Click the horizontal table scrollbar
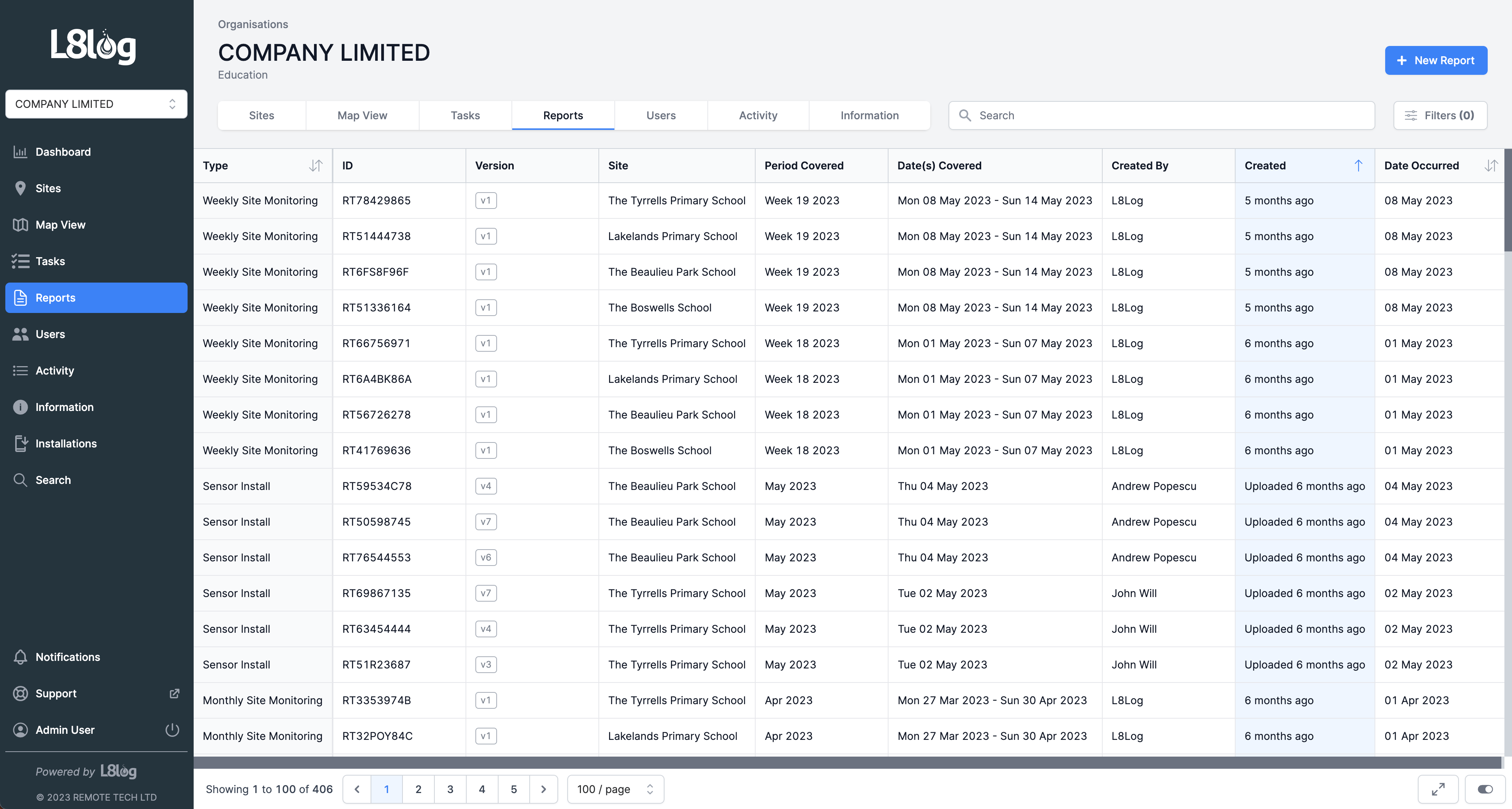Screen dimensions: 1512x809 (x=848, y=762)
